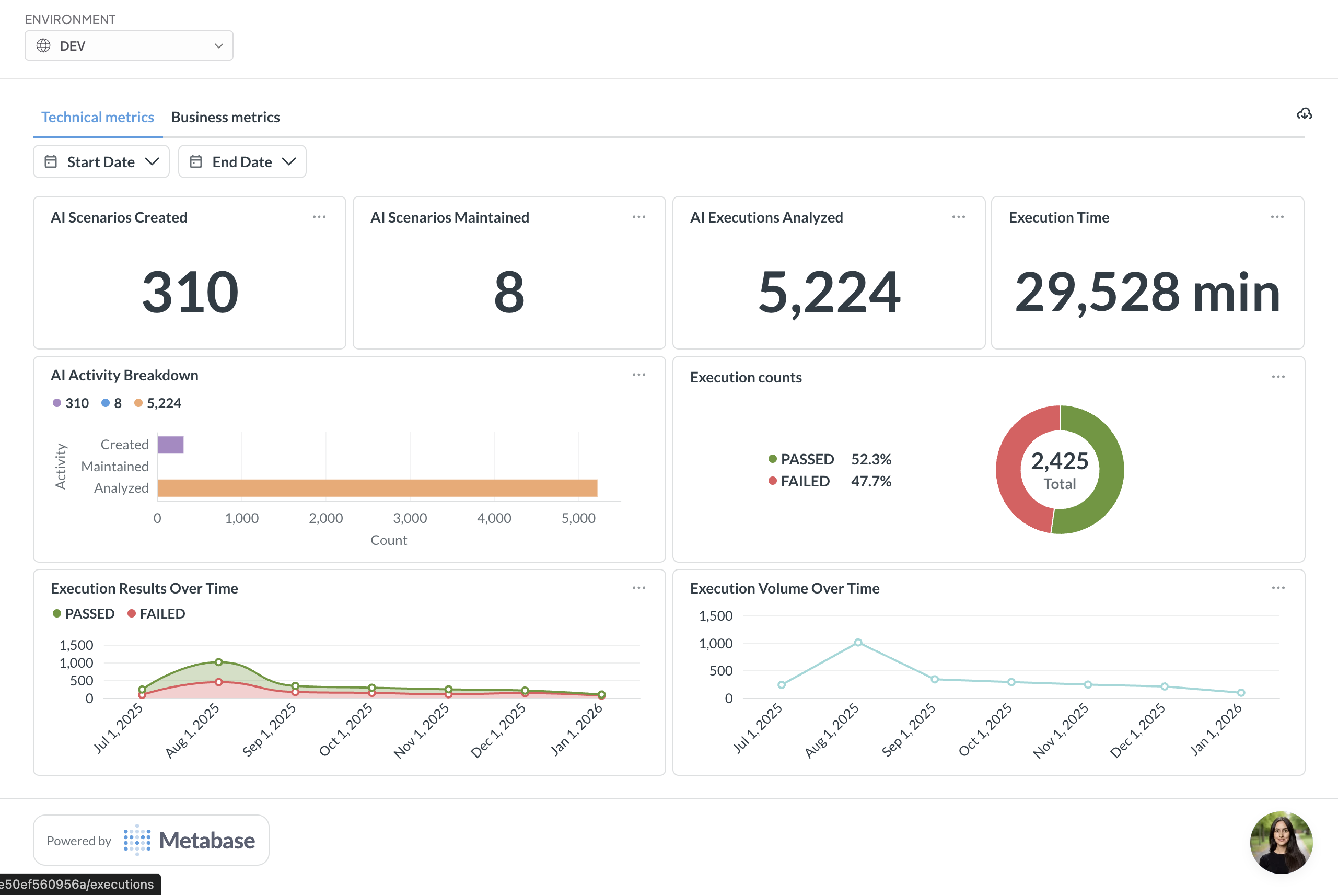Screen dimensions: 1338x896
Task: Open AI Scenarios Created card options menu
Action: click(319, 217)
